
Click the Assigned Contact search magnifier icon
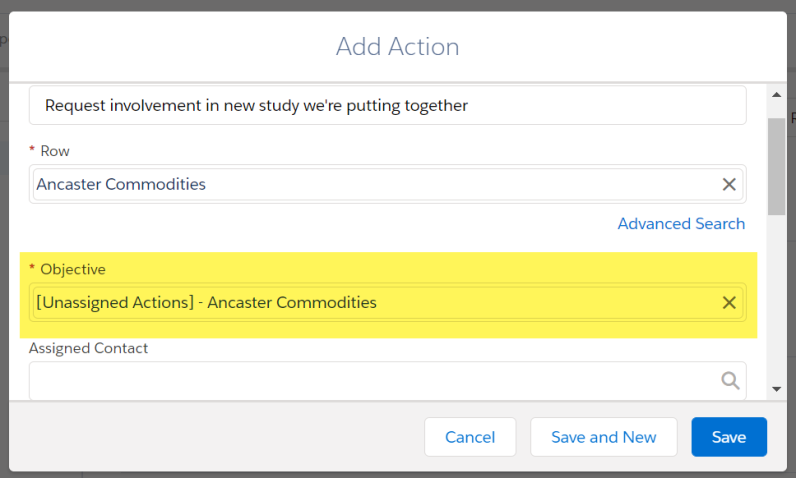[x=730, y=380]
